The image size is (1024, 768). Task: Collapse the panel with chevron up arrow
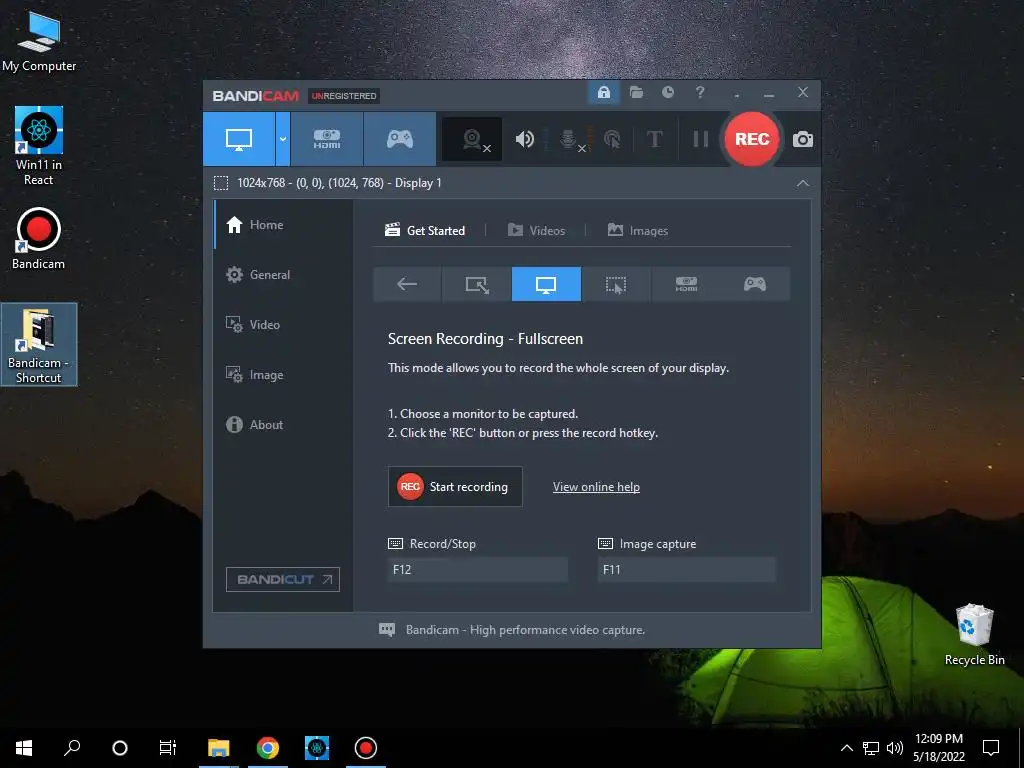(803, 184)
